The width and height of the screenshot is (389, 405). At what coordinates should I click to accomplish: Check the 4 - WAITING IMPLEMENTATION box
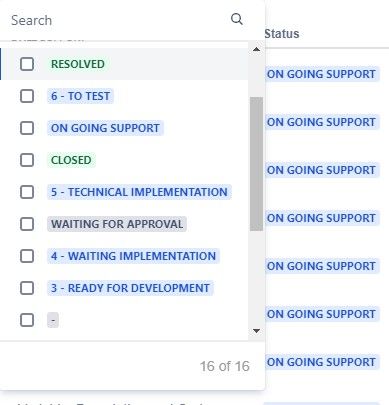27,256
